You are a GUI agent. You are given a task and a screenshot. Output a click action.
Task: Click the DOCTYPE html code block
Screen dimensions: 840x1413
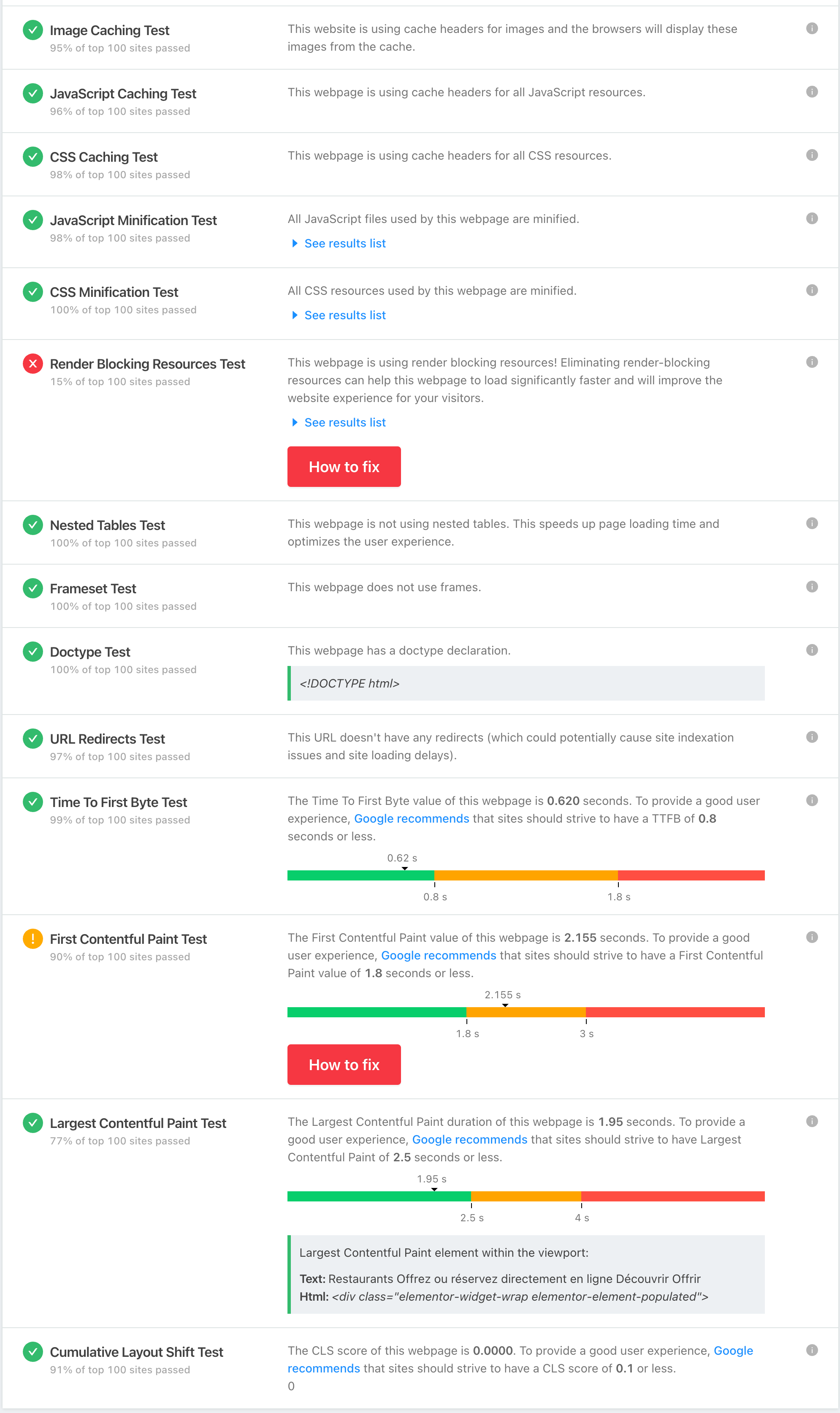(526, 683)
